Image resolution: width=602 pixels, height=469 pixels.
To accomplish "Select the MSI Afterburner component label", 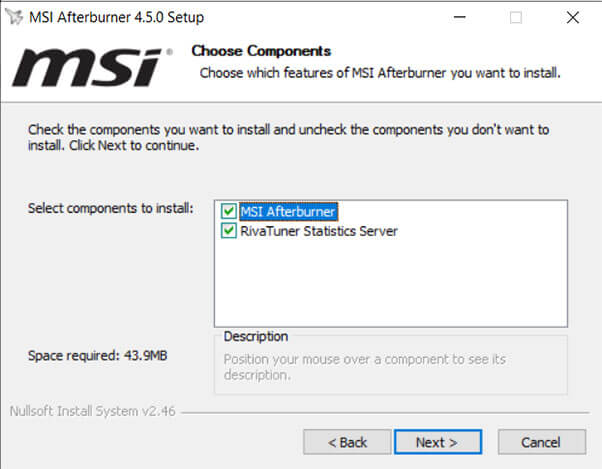I will click(x=288, y=211).
